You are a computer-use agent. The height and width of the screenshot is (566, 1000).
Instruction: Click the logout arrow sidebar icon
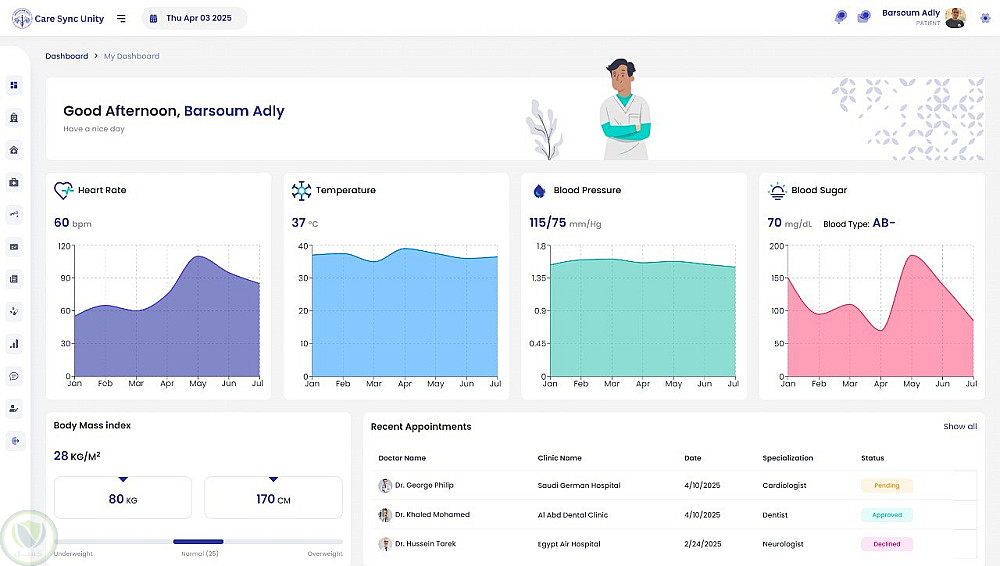tap(14, 441)
